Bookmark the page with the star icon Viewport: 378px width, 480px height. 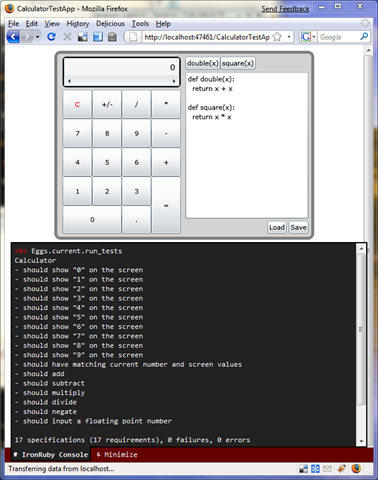pyautogui.click(x=277, y=37)
